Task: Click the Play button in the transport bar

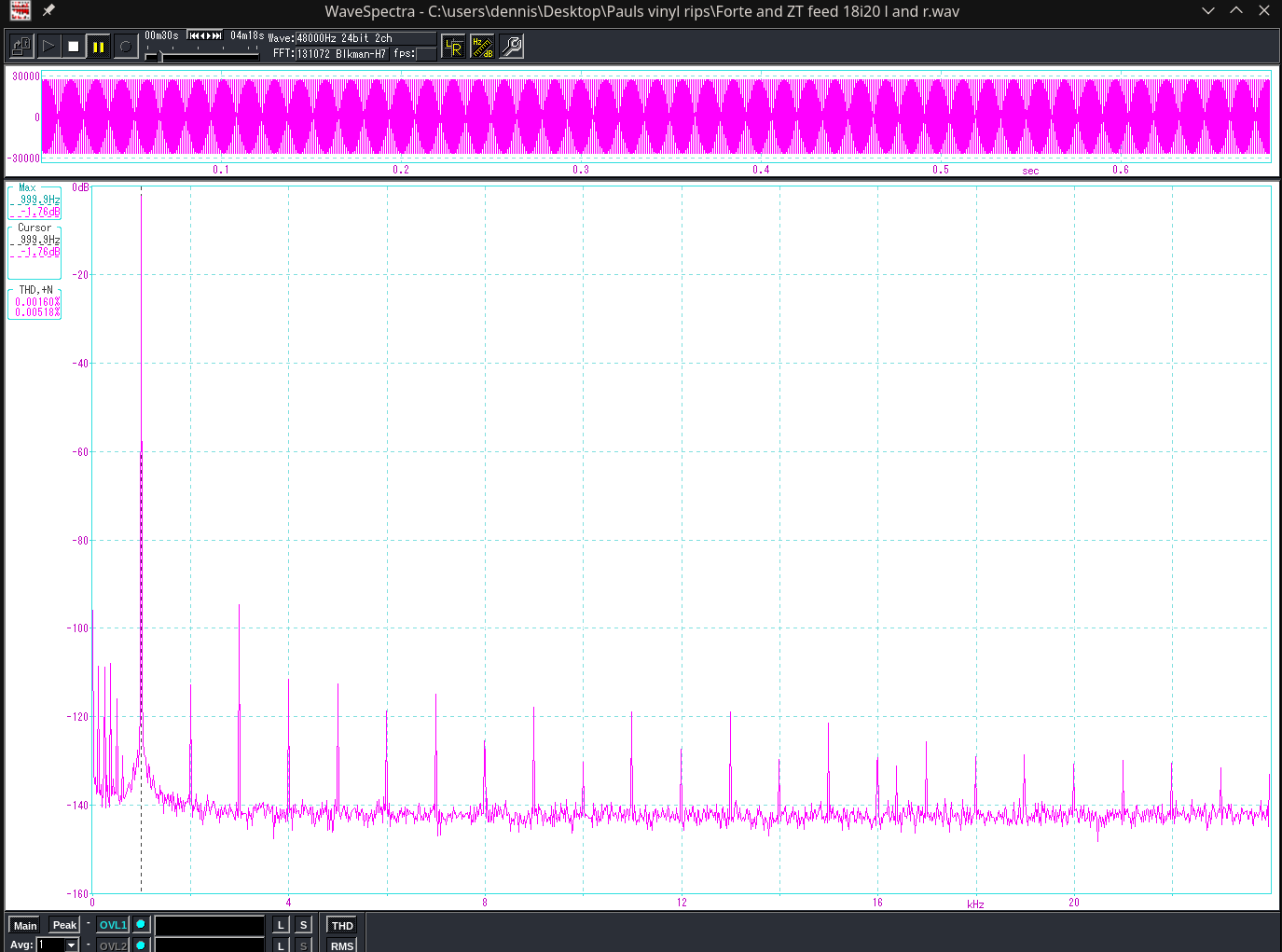Action: pos(48,46)
